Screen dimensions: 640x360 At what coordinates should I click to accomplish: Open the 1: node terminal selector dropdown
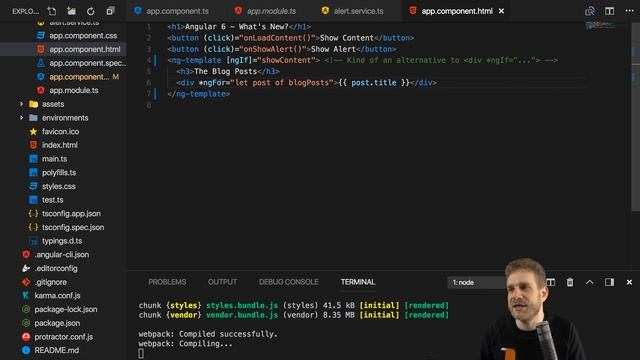(x=477, y=282)
